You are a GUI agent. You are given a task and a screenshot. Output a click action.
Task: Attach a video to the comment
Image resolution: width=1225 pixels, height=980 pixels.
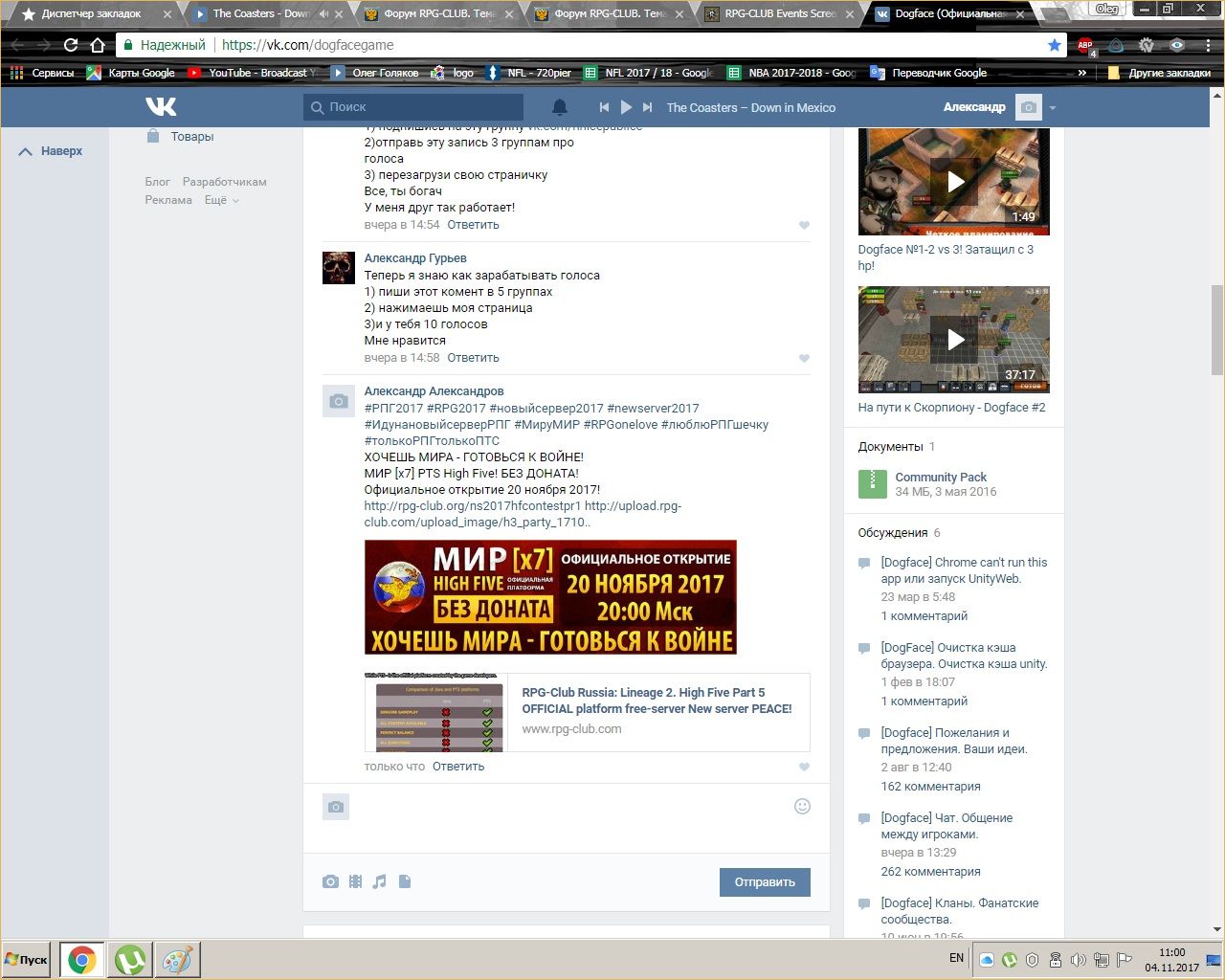(x=355, y=881)
